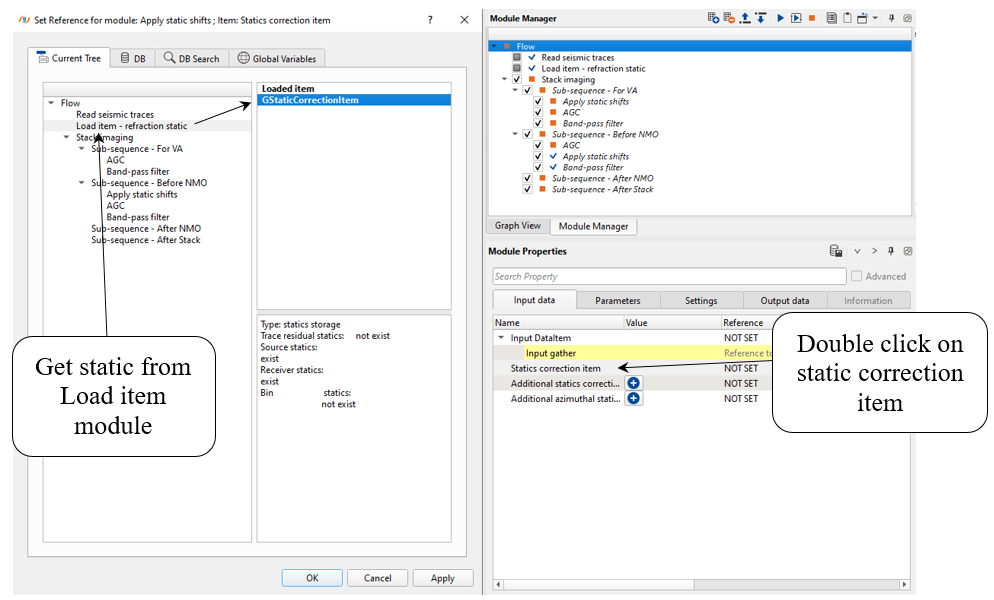Toggle the Stack imaging checkbox
The width and height of the screenshot is (994, 600).
click(516, 80)
